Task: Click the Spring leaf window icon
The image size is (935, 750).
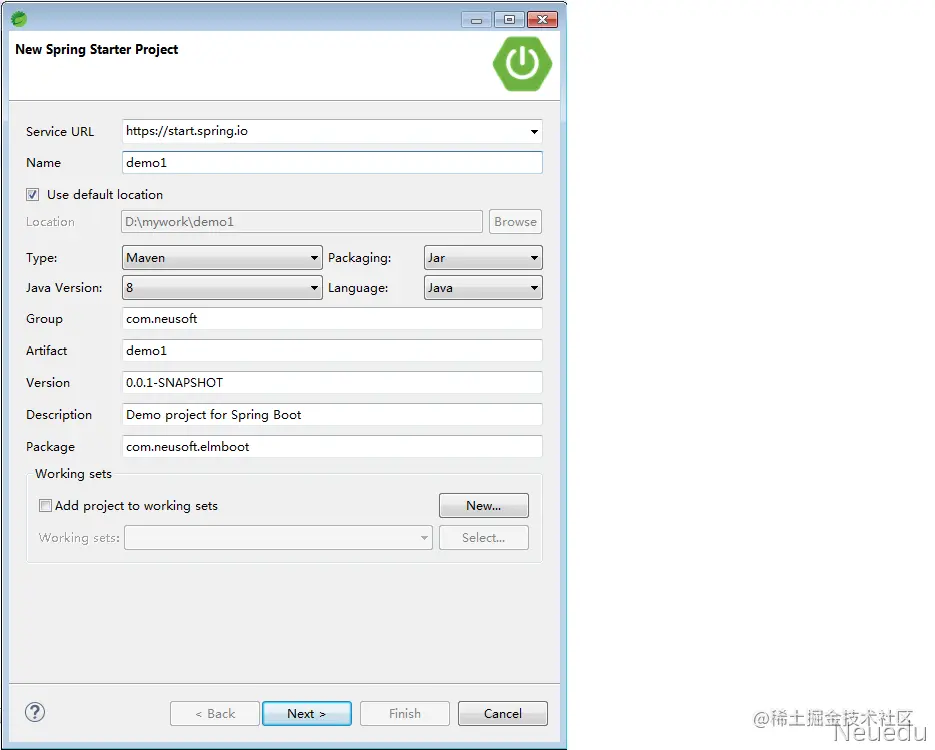Action: coord(18,19)
